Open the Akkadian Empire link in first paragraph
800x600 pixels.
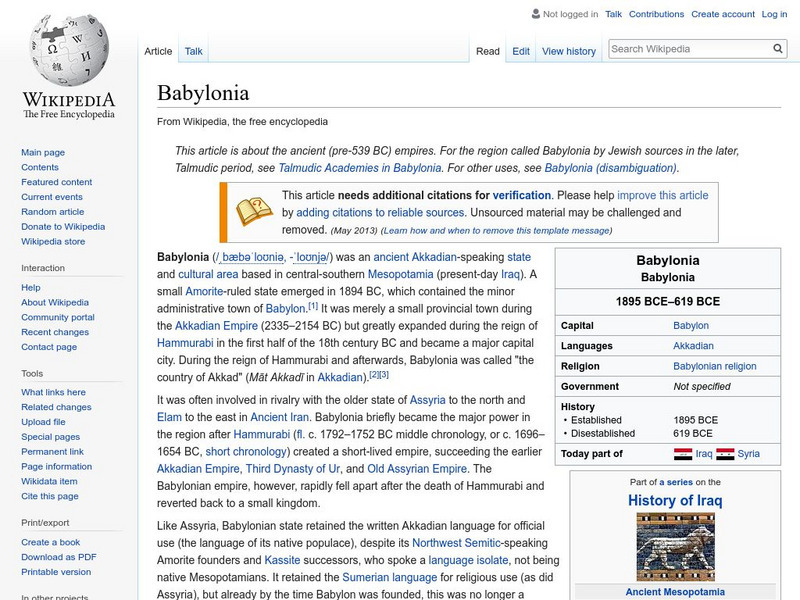click(216, 326)
